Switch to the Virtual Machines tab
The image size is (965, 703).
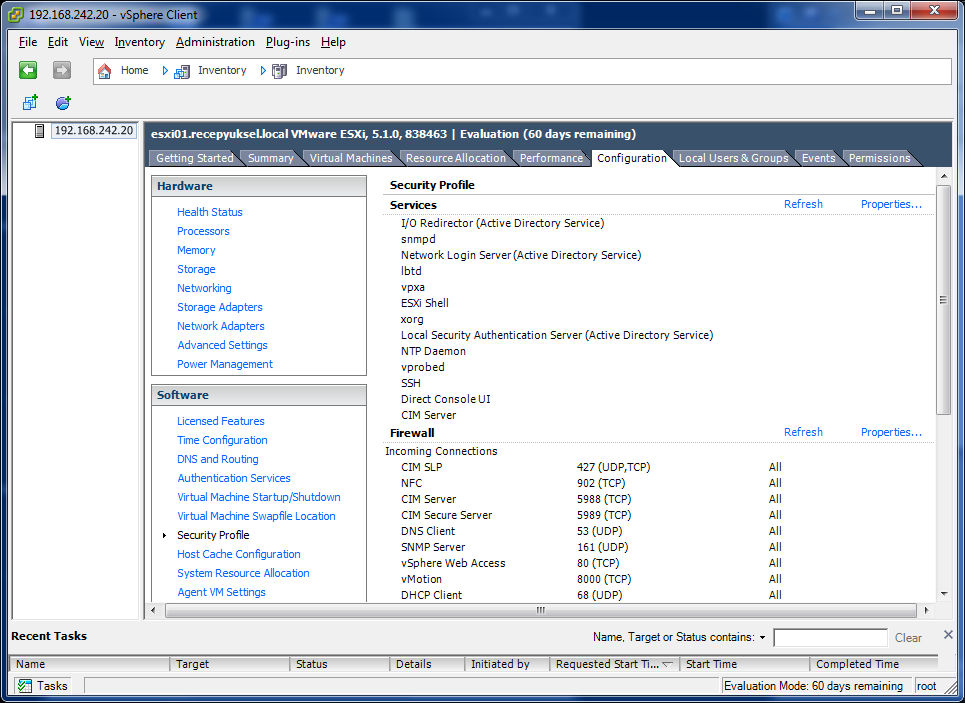tap(351, 158)
